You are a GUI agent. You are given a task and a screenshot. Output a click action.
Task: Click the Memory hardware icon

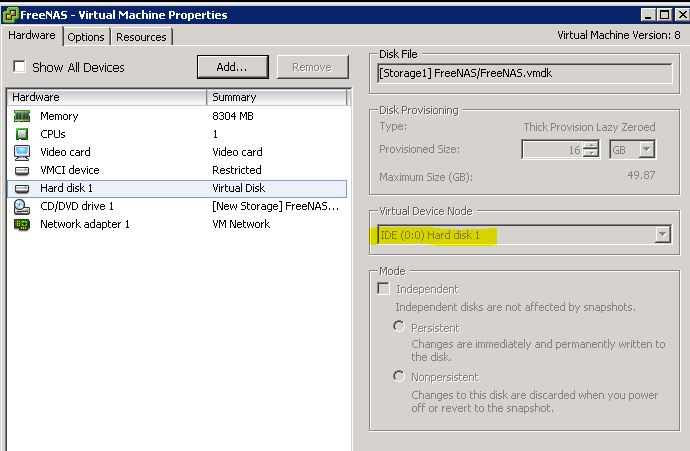click(22, 116)
